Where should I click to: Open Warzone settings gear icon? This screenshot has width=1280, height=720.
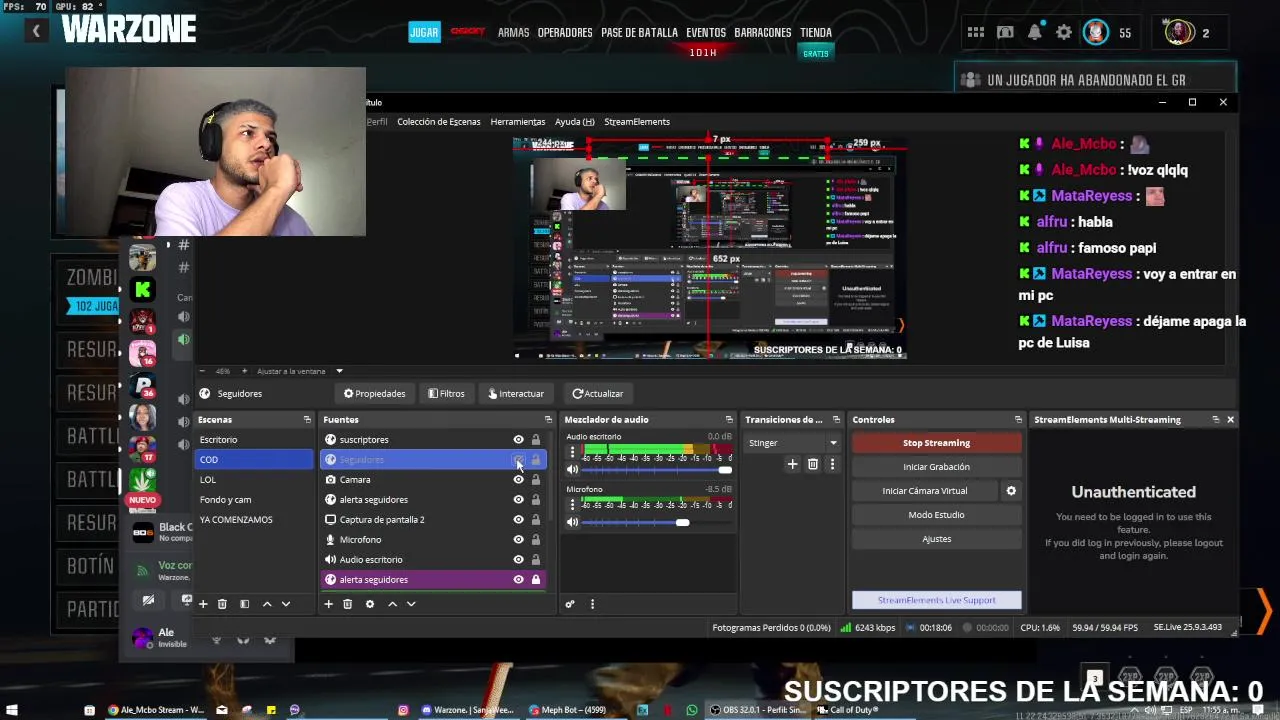tap(1064, 33)
